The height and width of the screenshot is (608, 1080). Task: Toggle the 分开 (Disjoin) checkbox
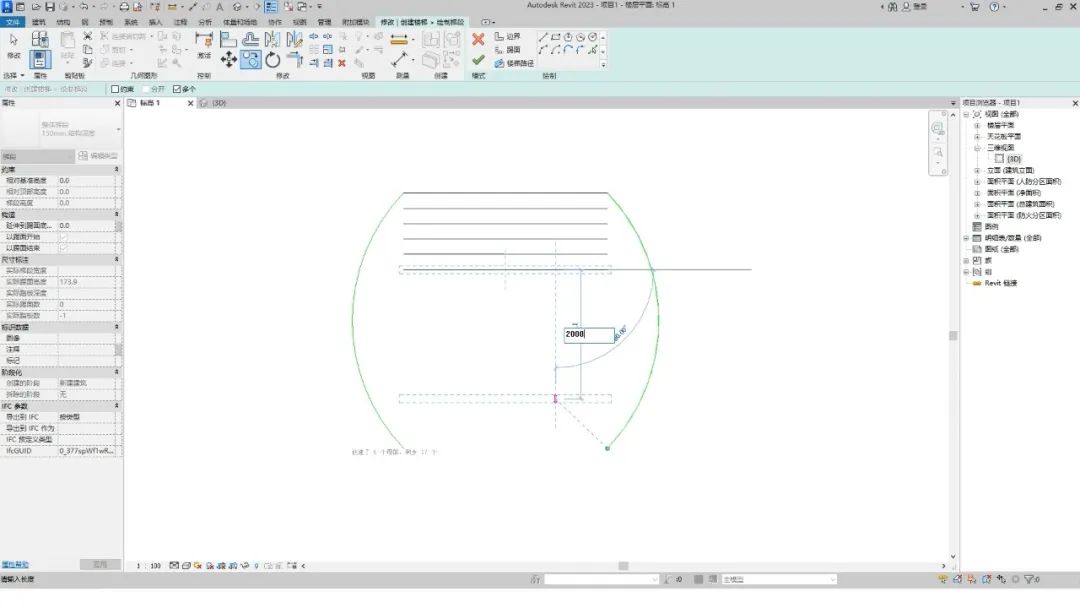pos(146,89)
